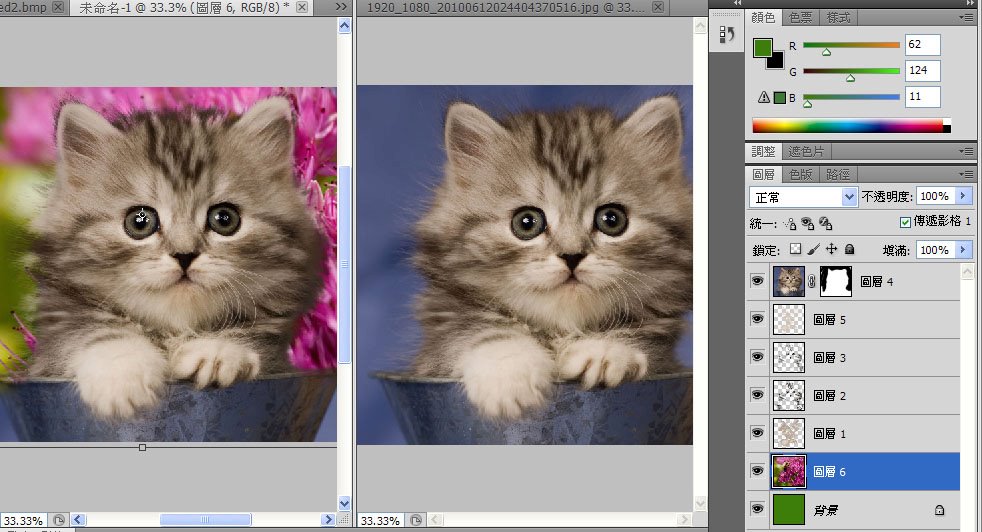Toggle the 傳遞影格 1 checkbox
Image resolution: width=982 pixels, height=532 pixels.
click(x=905, y=222)
